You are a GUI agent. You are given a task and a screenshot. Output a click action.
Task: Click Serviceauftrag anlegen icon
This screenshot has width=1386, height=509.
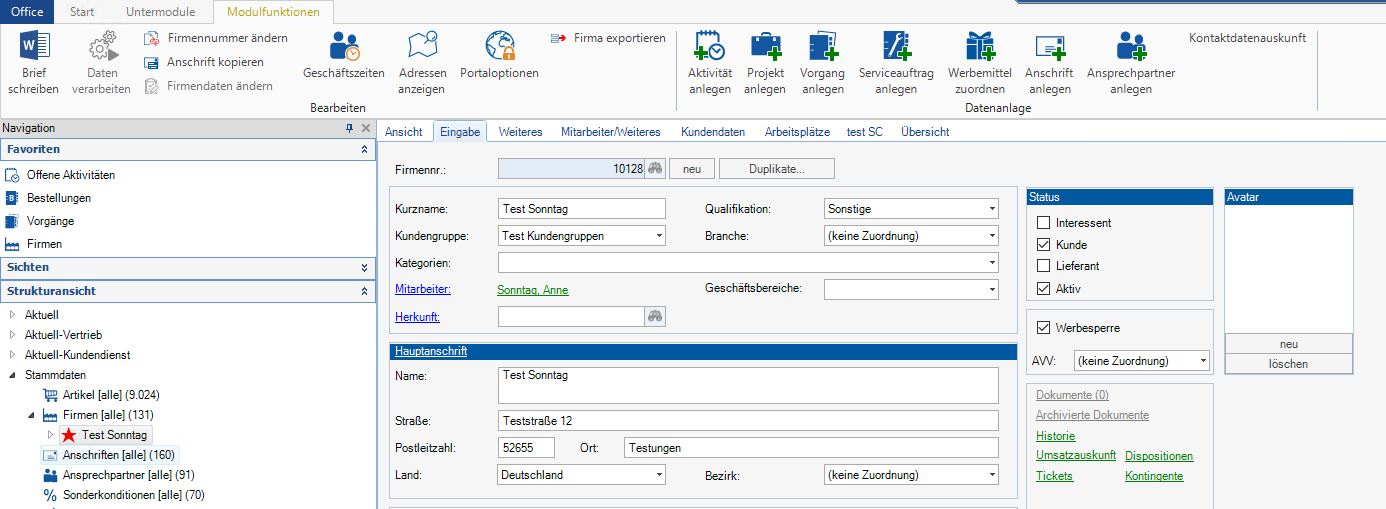click(x=895, y=47)
